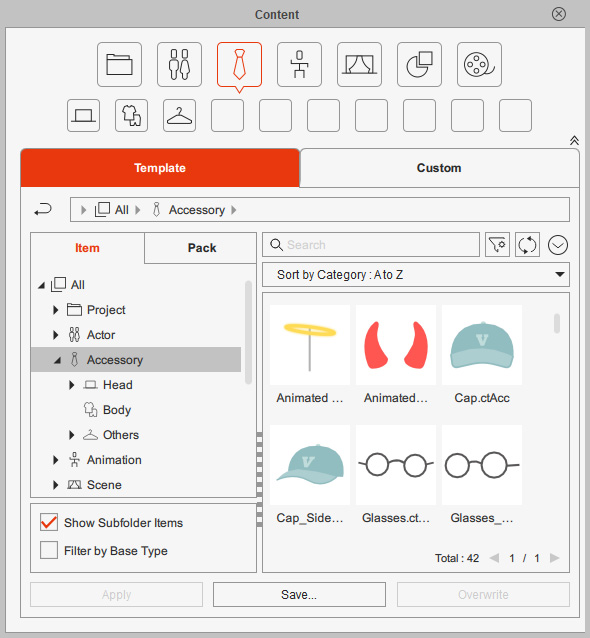Select the Body accessory subcategory icon

click(131, 116)
